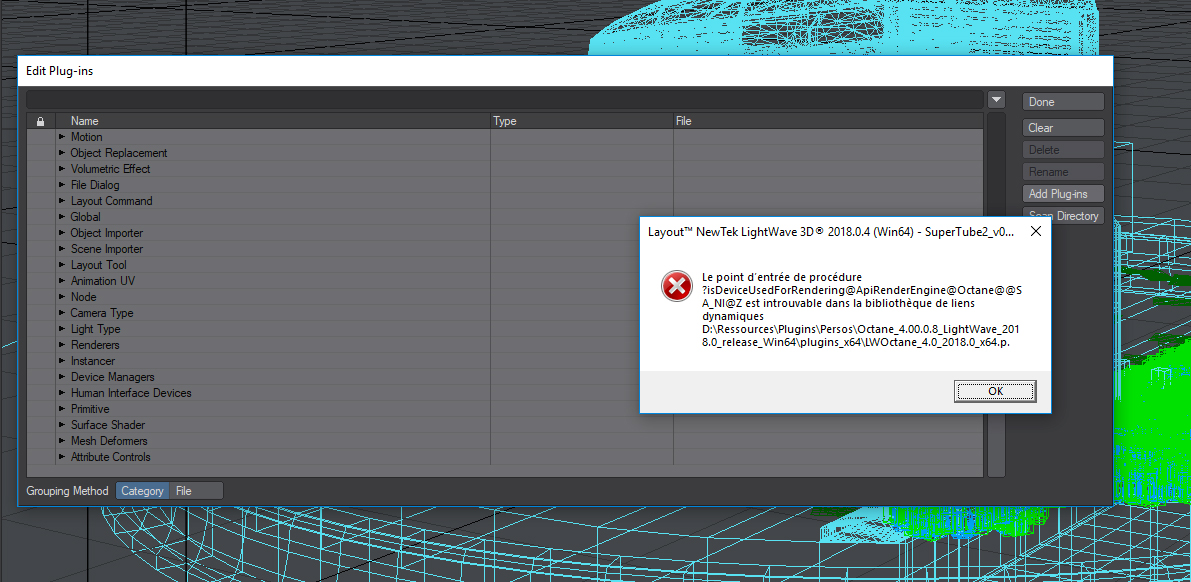Expand the Object Replacement category
The image size is (1191, 582).
pos(62,153)
